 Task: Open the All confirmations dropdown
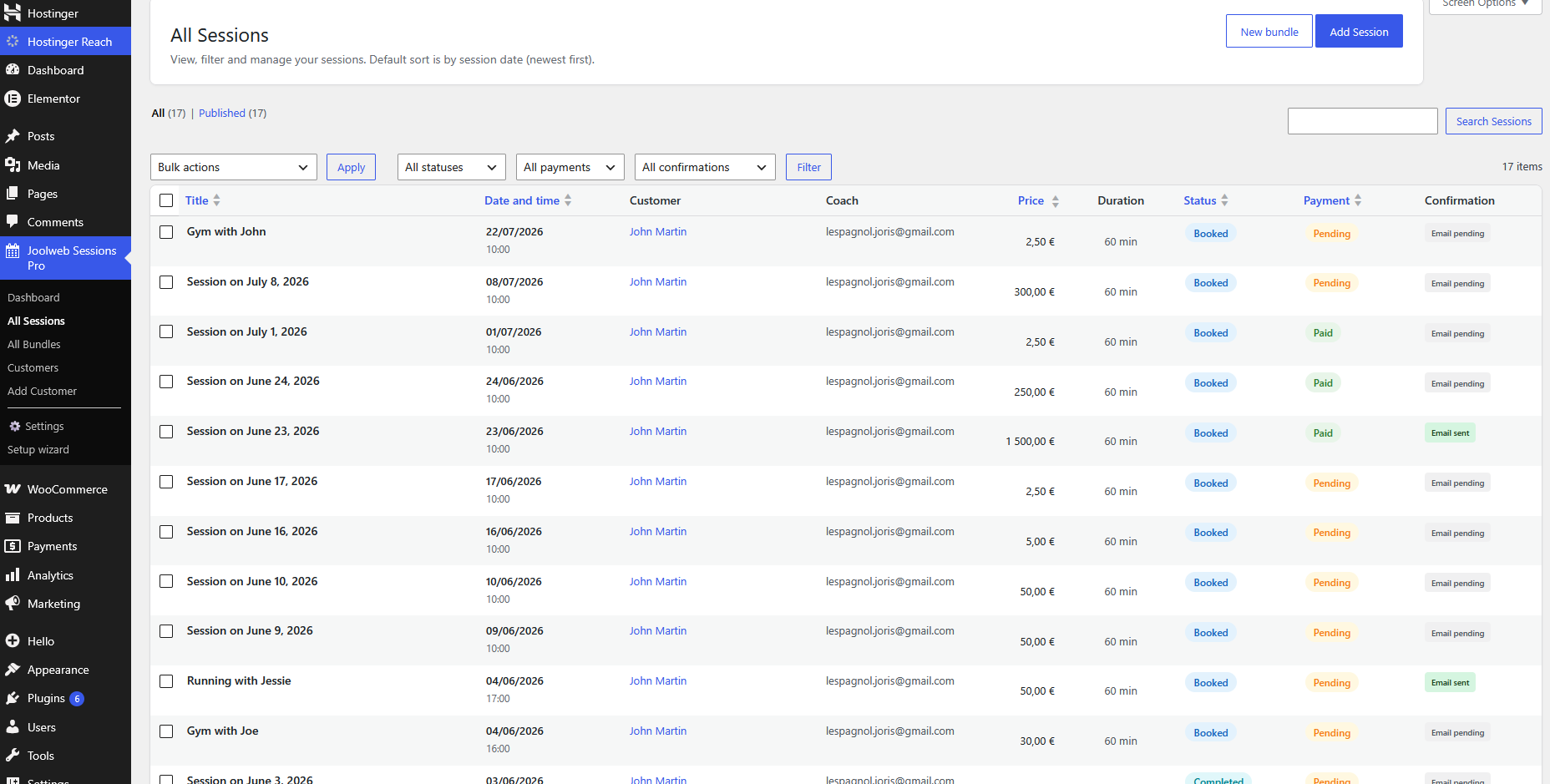pyautogui.click(x=705, y=167)
